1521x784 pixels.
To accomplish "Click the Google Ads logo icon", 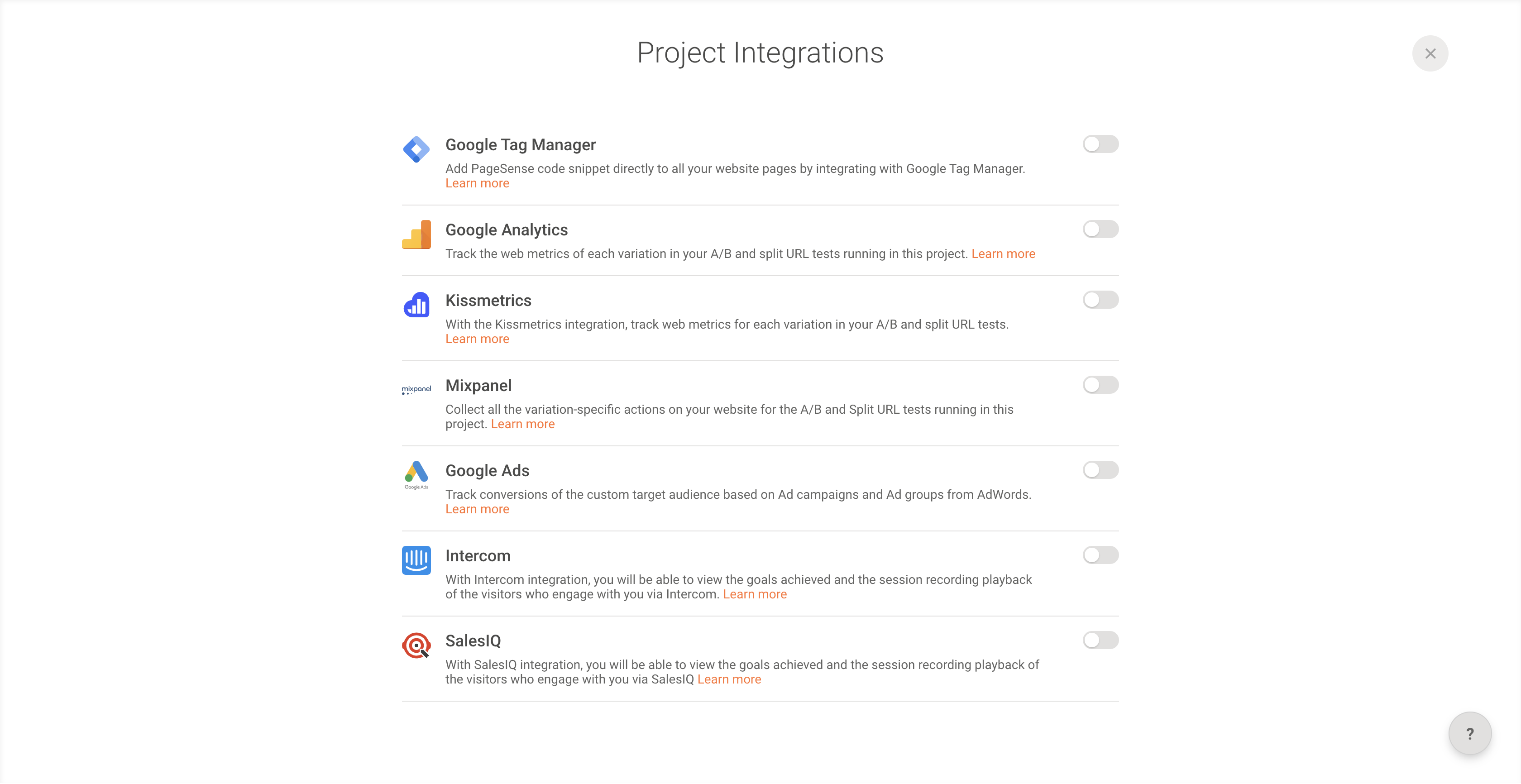I will pos(416,475).
